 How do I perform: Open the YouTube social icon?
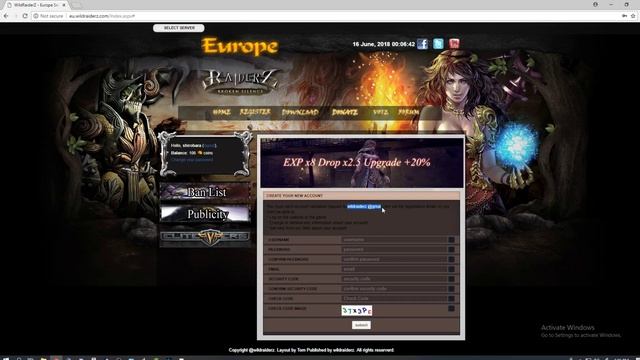click(x=454, y=44)
